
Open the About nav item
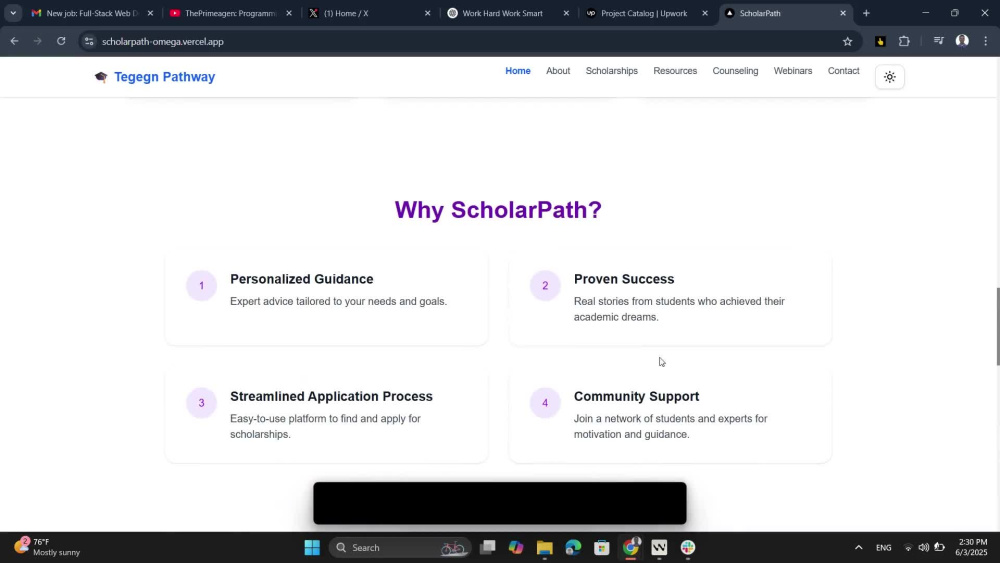pyautogui.click(x=557, y=71)
